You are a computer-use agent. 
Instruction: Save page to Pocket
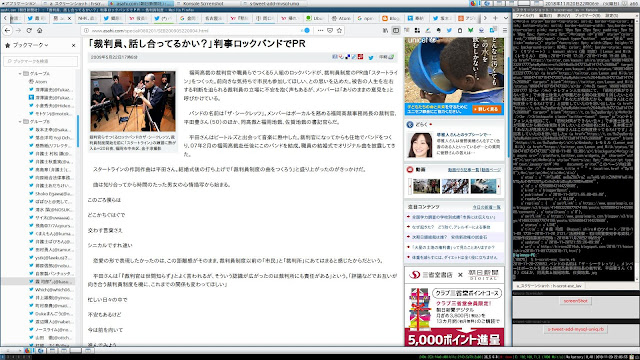(330, 30)
